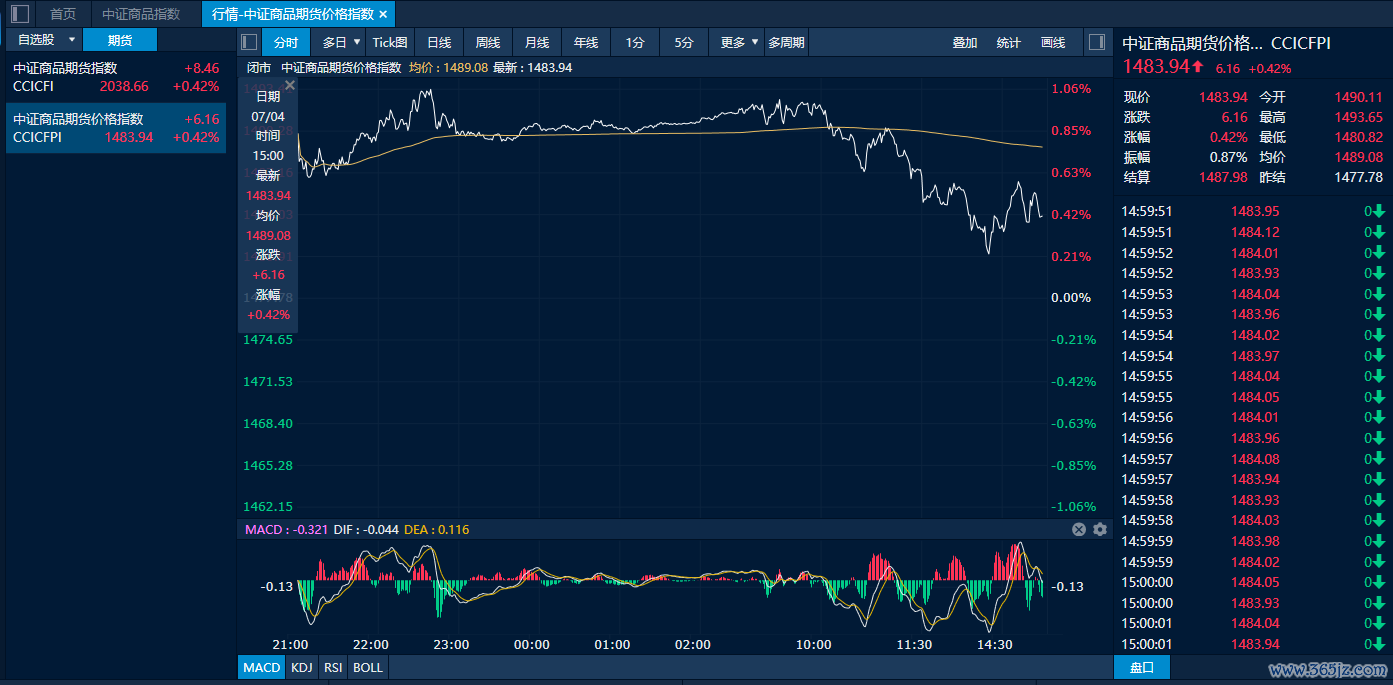Open MACD indicator settings gear
The width and height of the screenshot is (1393, 685).
(1100, 529)
